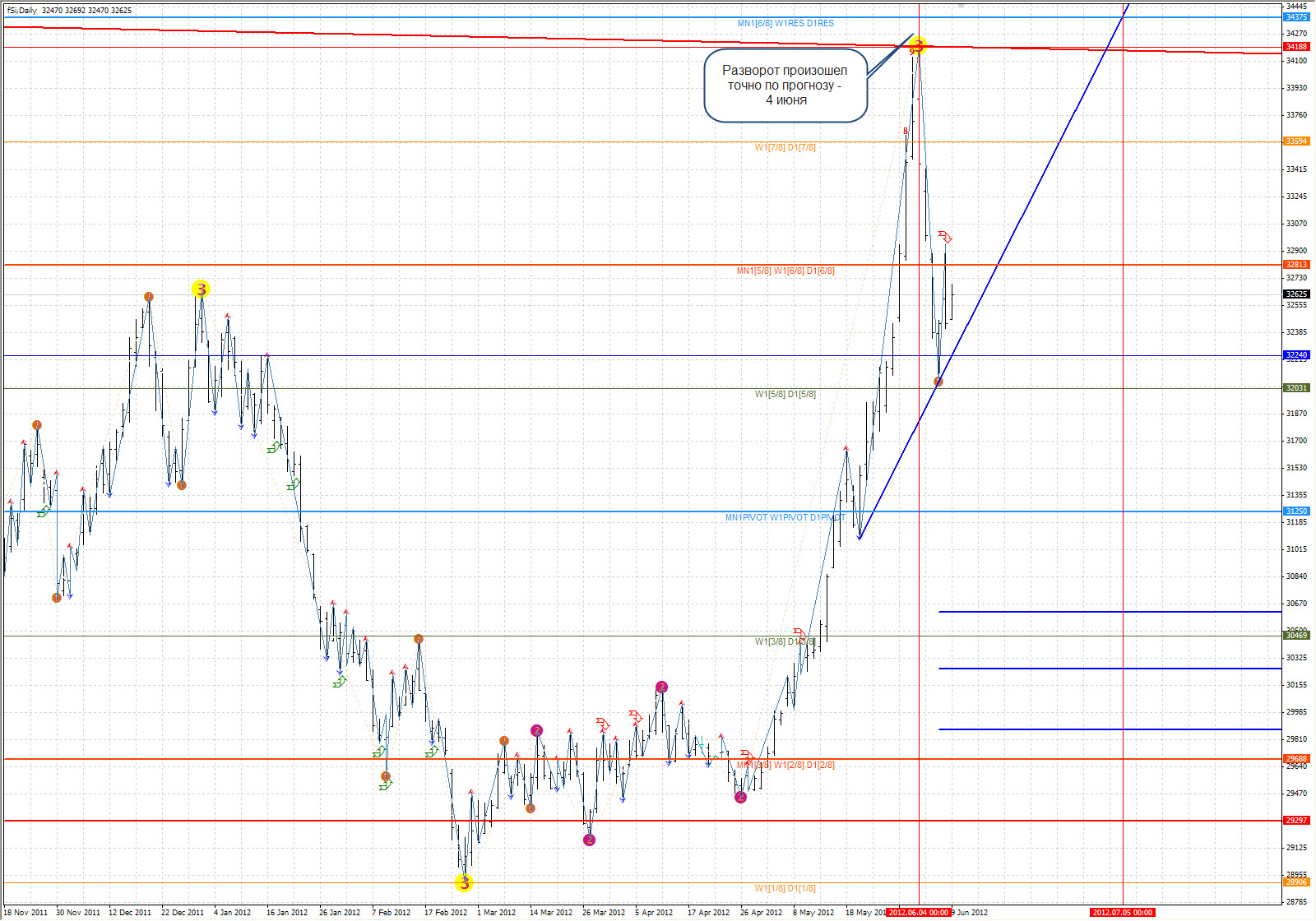Click the magenta circle marker at the late March low
This screenshot has width=1316, height=921.
(x=589, y=840)
